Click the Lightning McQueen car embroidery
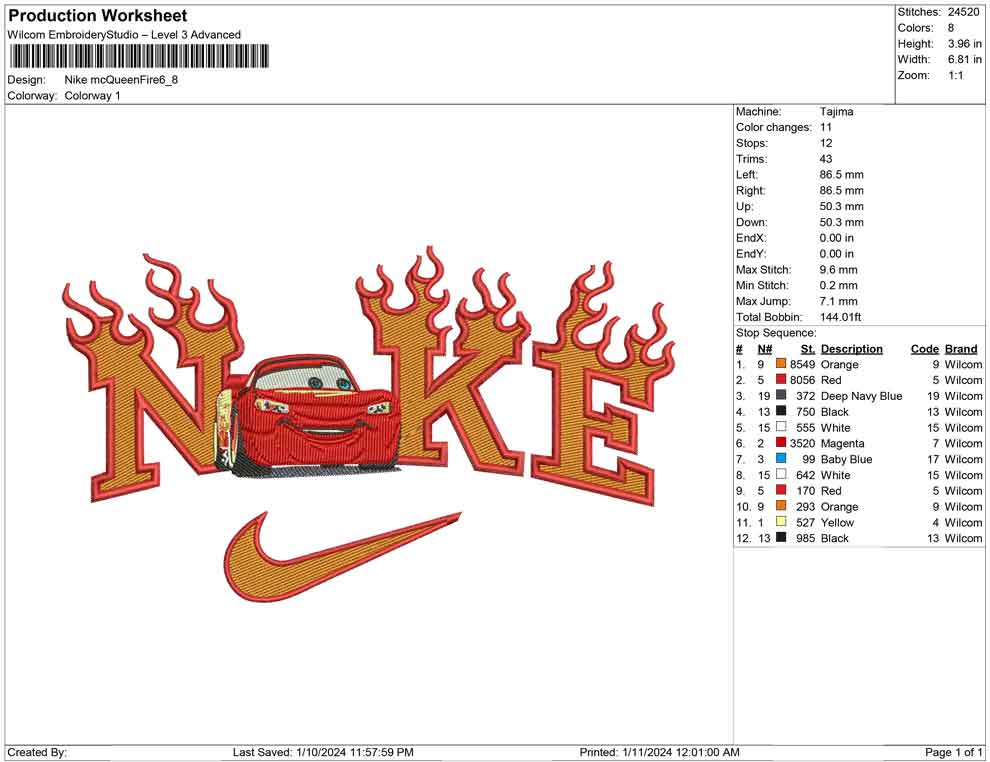This screenshot has height=762, width=990. pos(309,417)
